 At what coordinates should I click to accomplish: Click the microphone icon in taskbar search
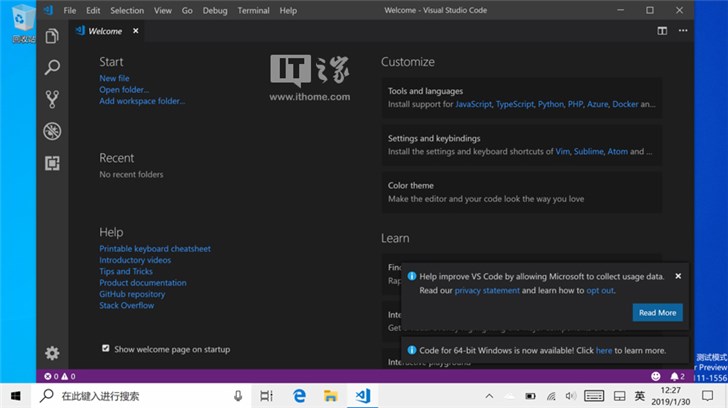click(238, 396)
